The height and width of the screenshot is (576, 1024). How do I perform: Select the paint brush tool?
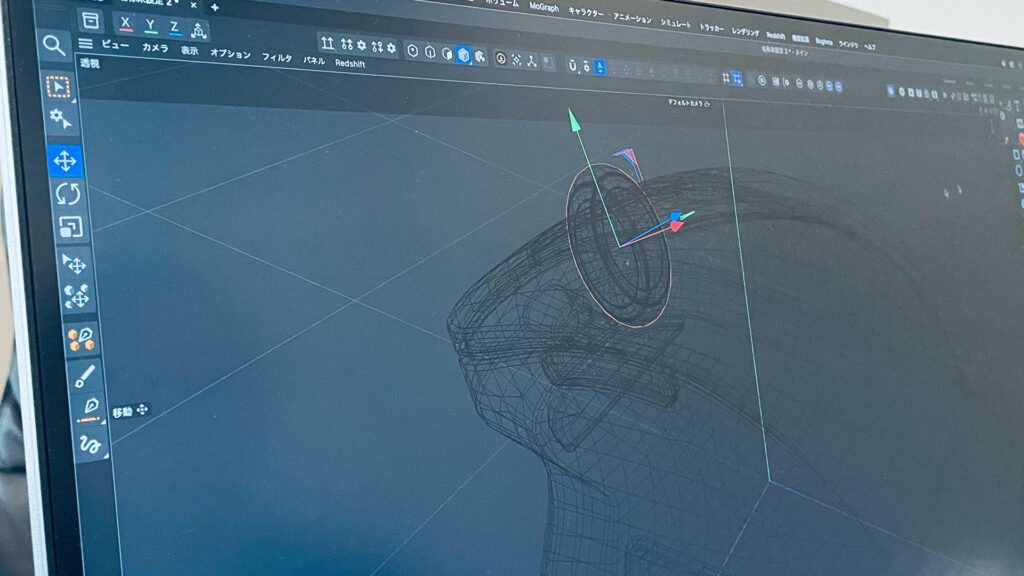(85, 376)
